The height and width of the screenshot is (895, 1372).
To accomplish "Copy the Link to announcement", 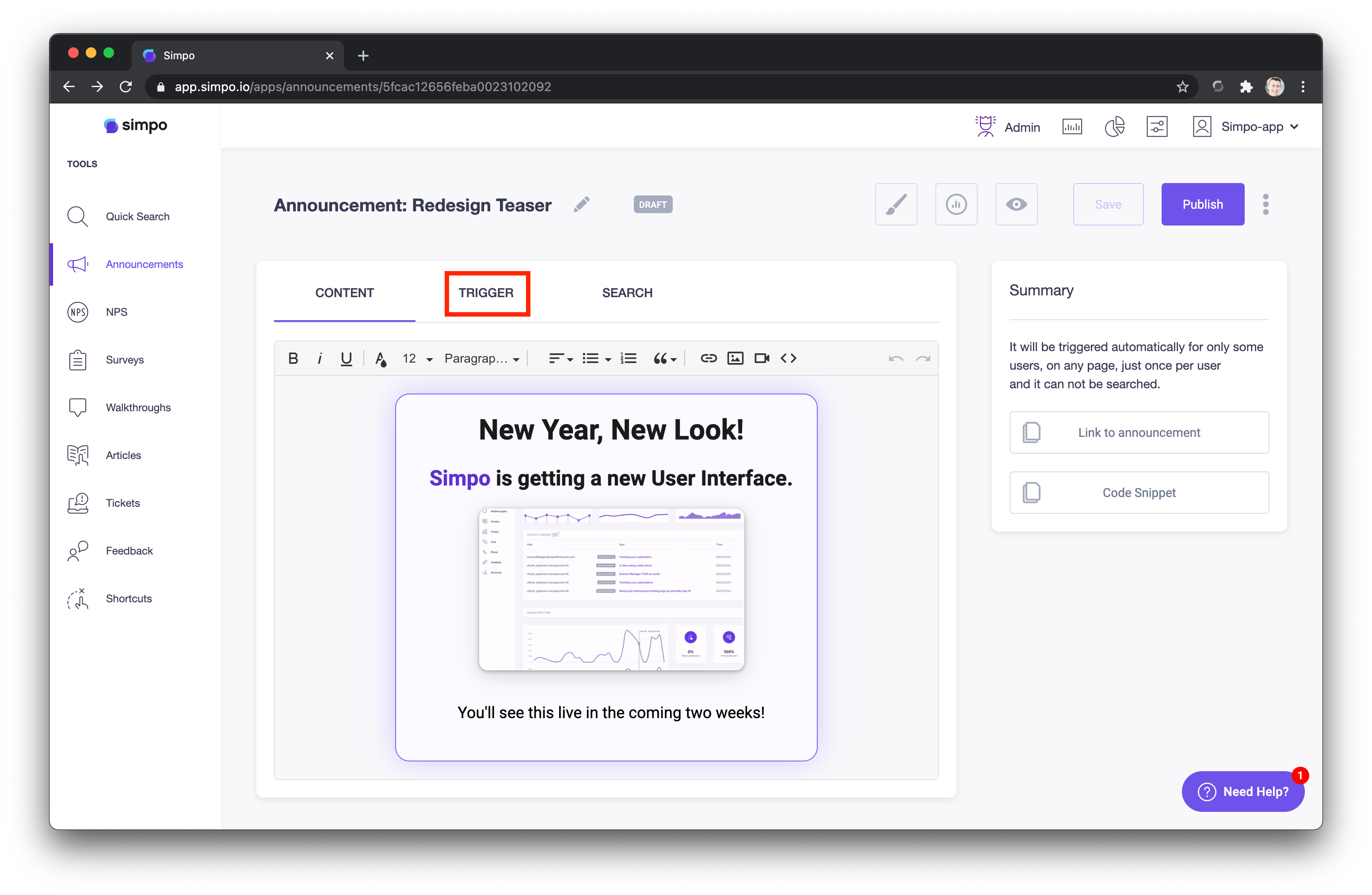I will click(x=1139, y=432).
